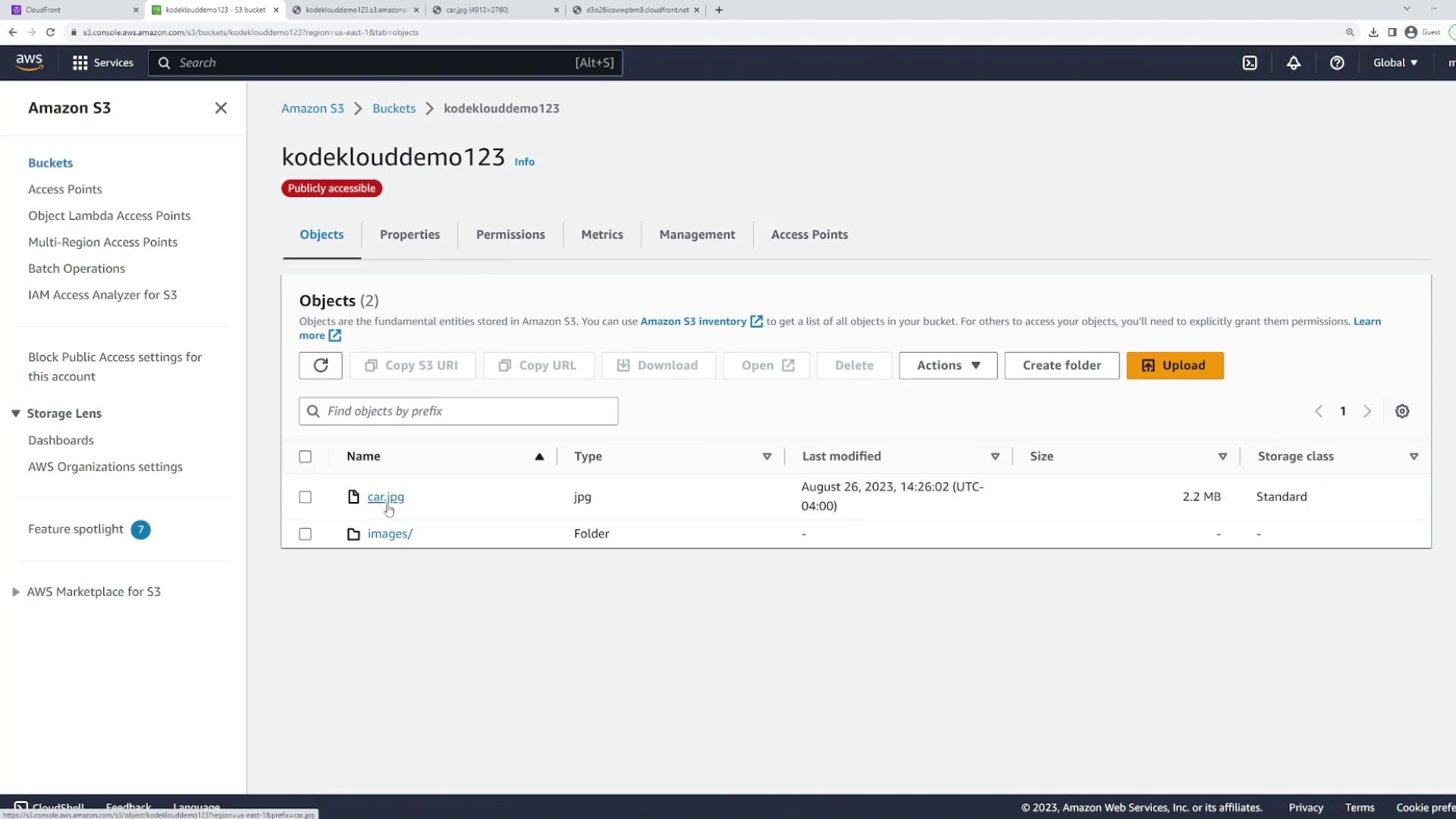Open the Global region dropdown
The width and height of the screenshot is (1456, 819).
[x=1395, y=63]
